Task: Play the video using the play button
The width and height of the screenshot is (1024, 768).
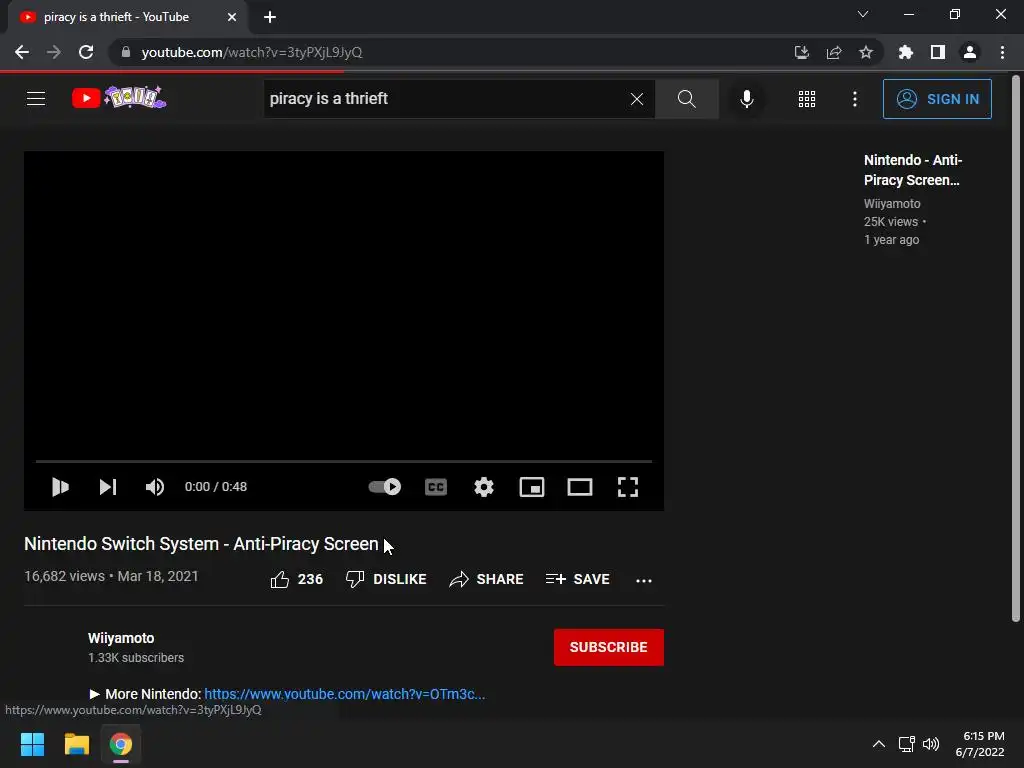Action: tap(60, 487)
